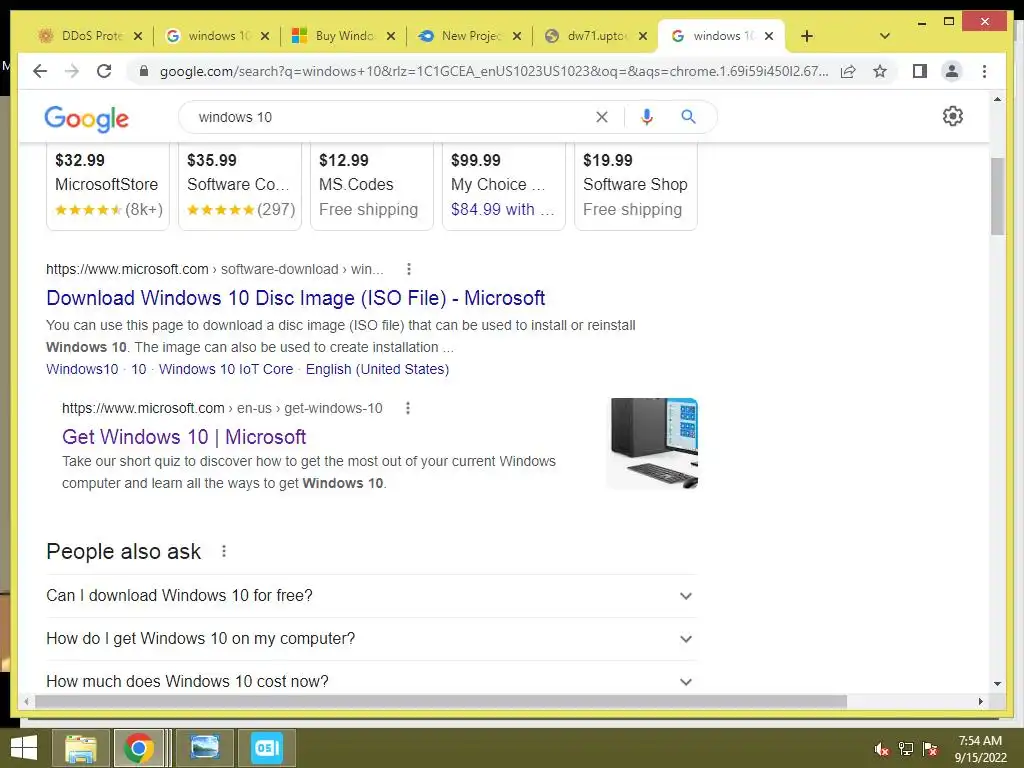Open the Windows Start button

[x=24, y=748]
